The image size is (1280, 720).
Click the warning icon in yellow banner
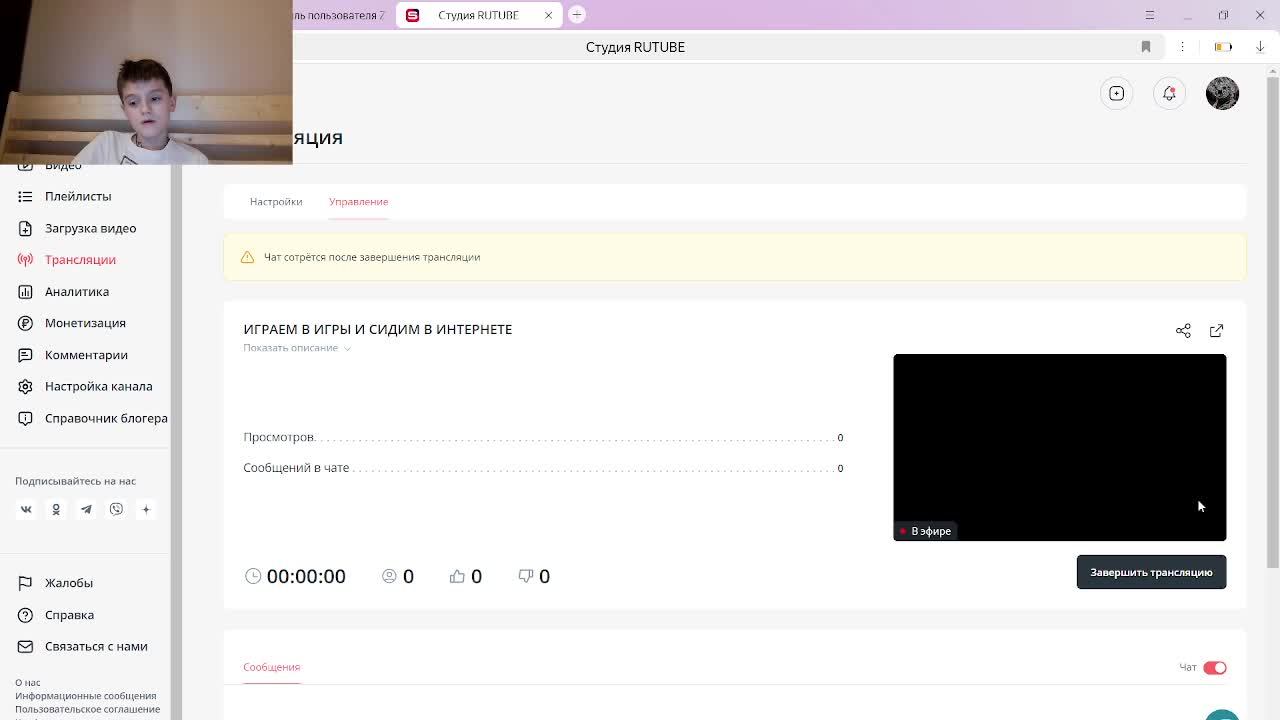(247, 257)
